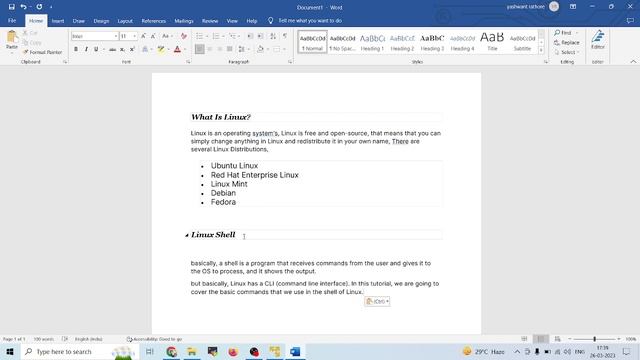Switch to the Review tab
This screenshot has width=640, height=360.
pos(210,21)
